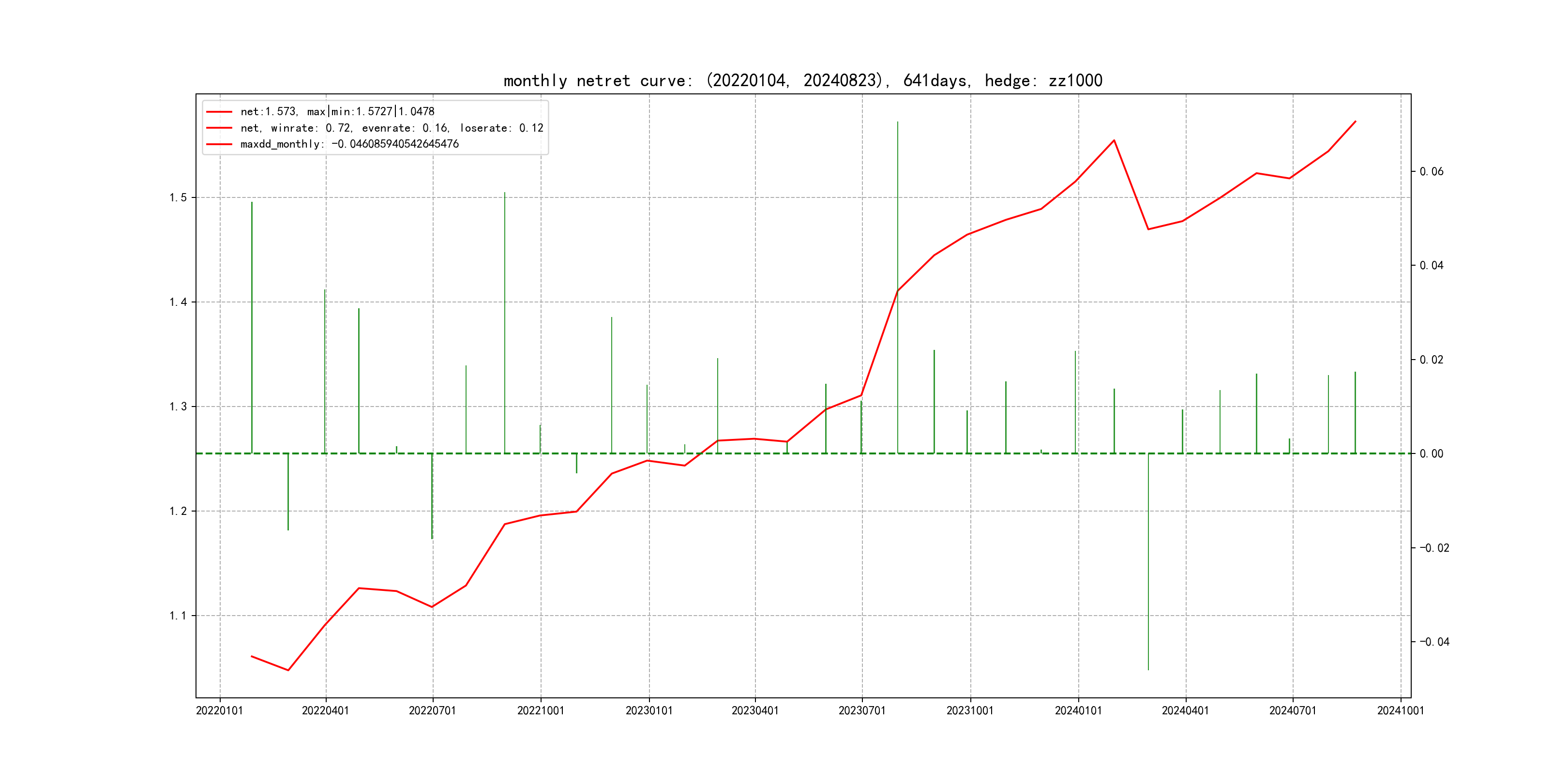Click x-axis label 20241001

pyautogui.click(x=1401, y=710)
